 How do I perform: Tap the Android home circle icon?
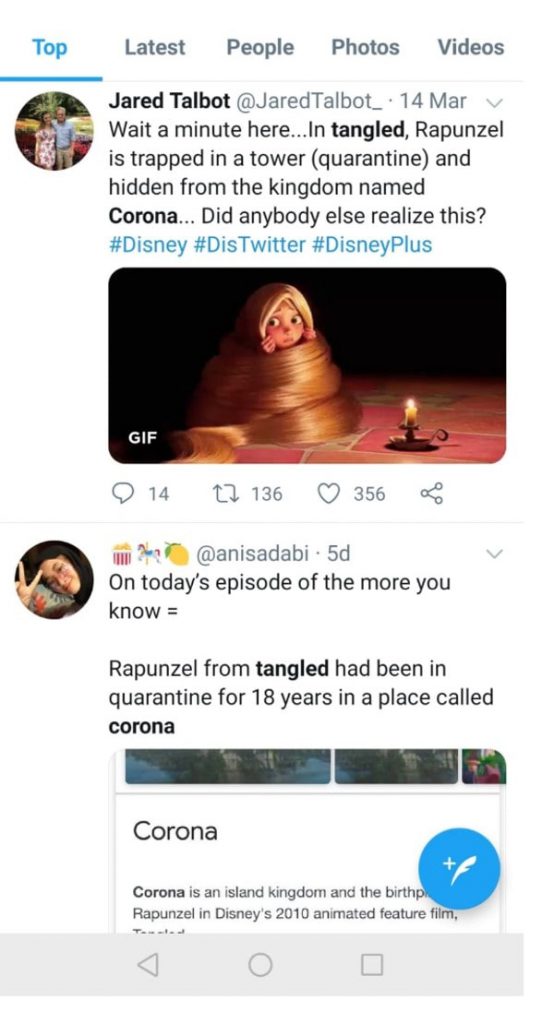pos(261,964)
